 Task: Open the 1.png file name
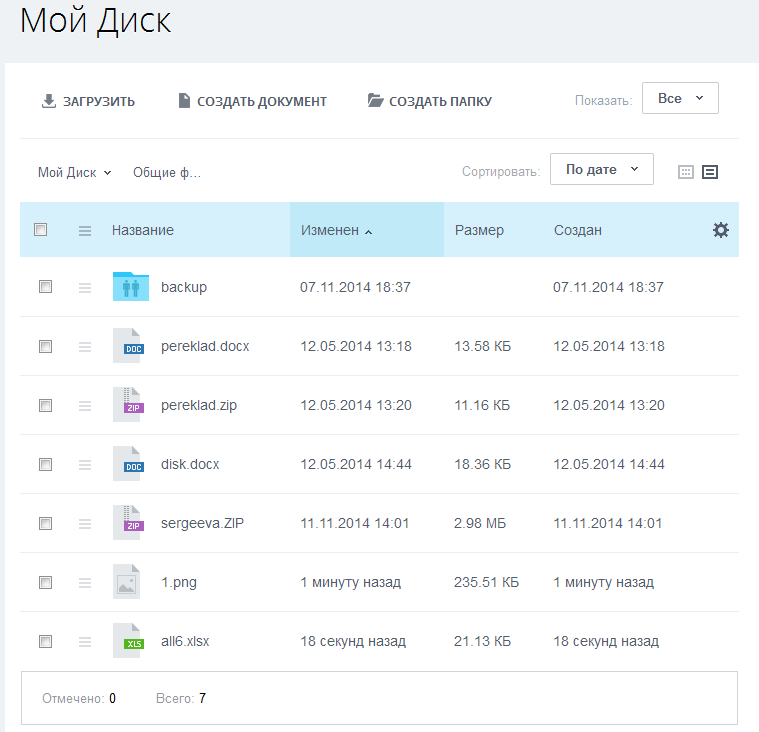pyautogui.click(x=179, y=582)
